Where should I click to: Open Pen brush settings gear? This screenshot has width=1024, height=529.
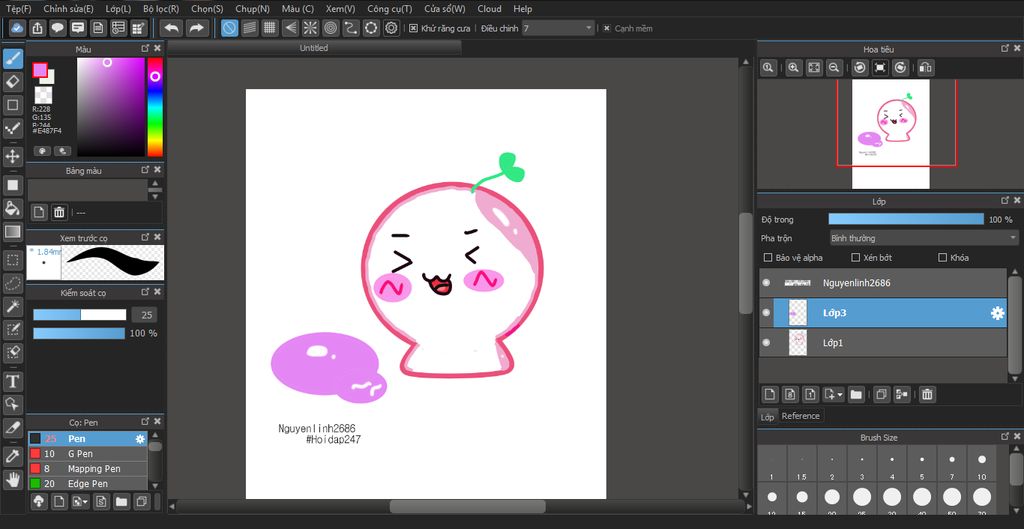(140, 439)
